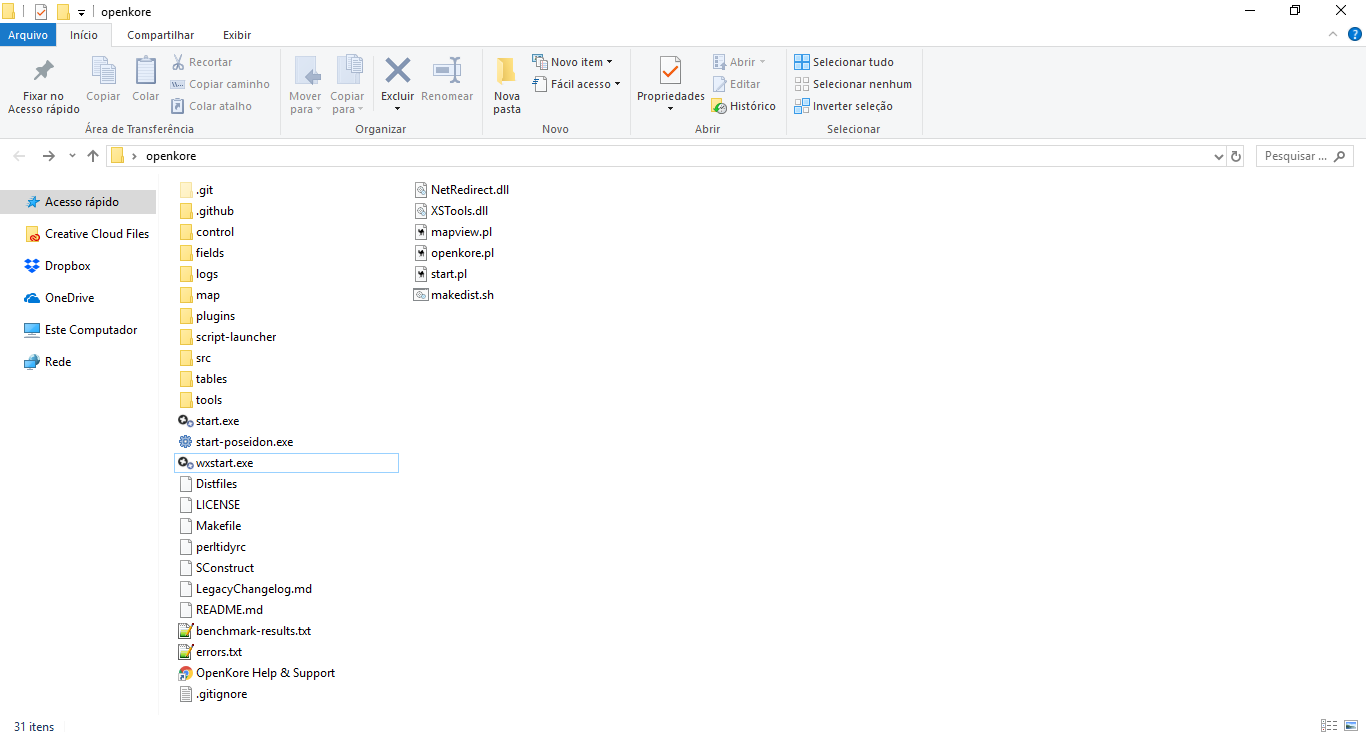The width and height of the screenshot is (1366, 738).
Task: Open the Novo item dropdown
Action: click(572, 62)
